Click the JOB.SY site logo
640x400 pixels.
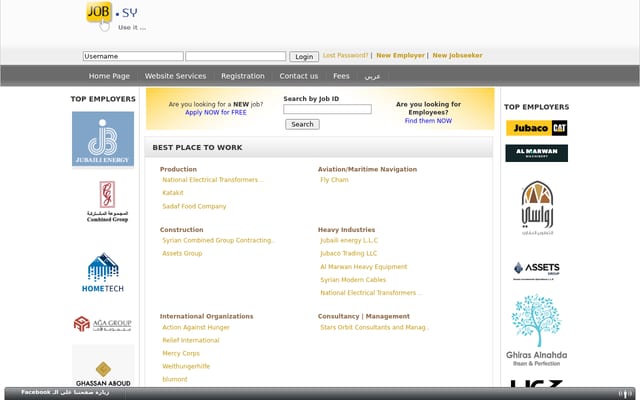tap(116, 17)
